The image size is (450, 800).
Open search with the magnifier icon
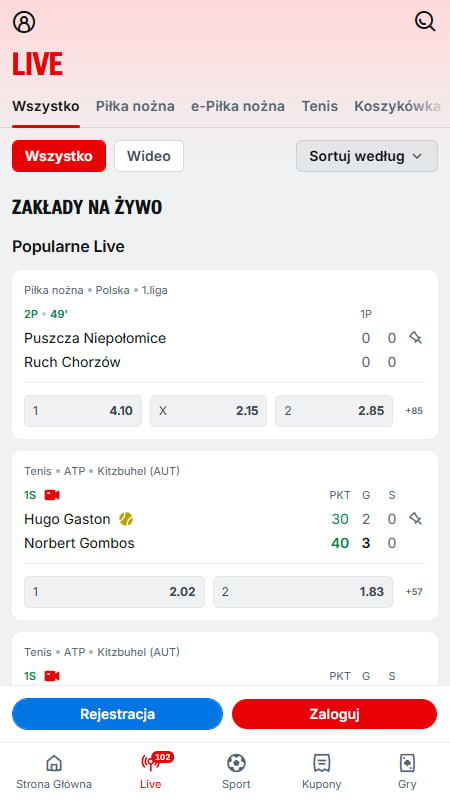tap(425, 21)
